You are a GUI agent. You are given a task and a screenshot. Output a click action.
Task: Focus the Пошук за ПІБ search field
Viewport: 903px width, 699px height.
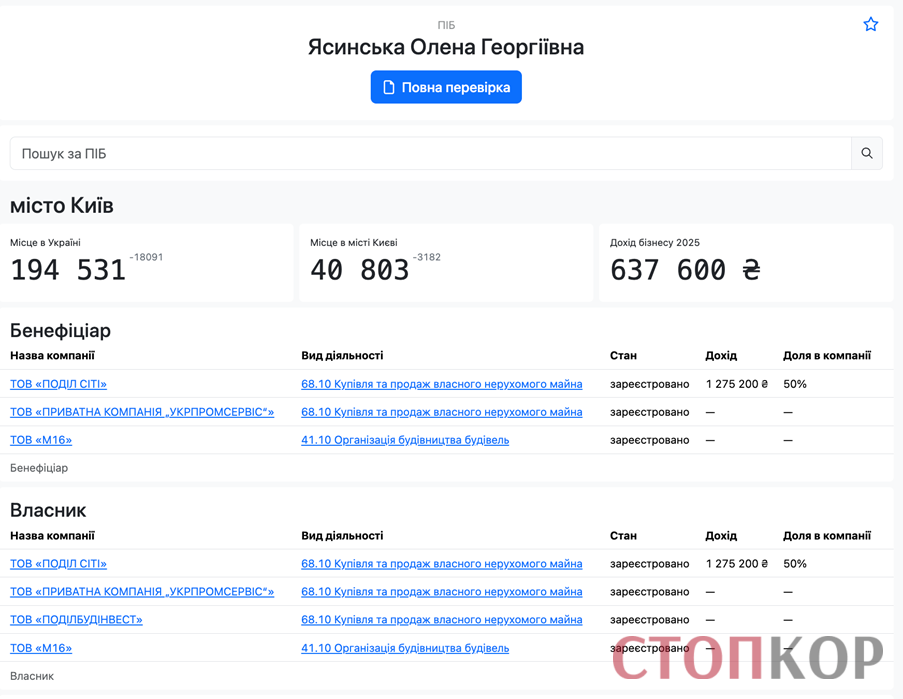(x=430, y=153)
